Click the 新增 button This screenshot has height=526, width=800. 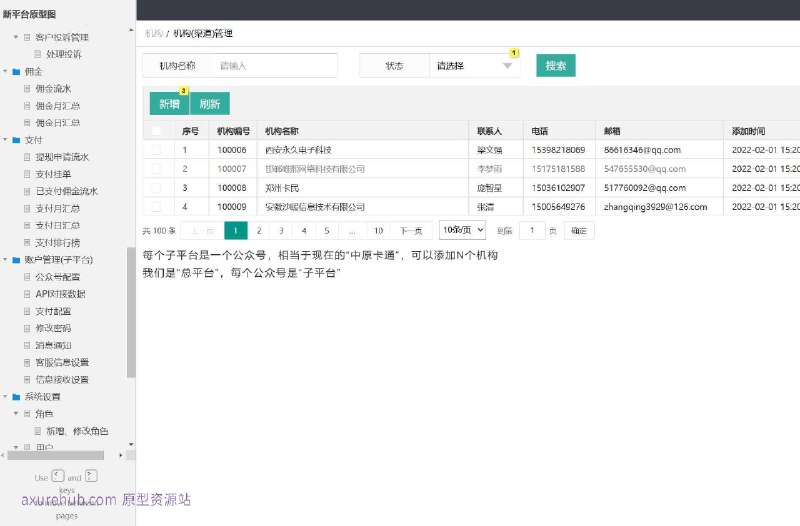click(169, 104)
